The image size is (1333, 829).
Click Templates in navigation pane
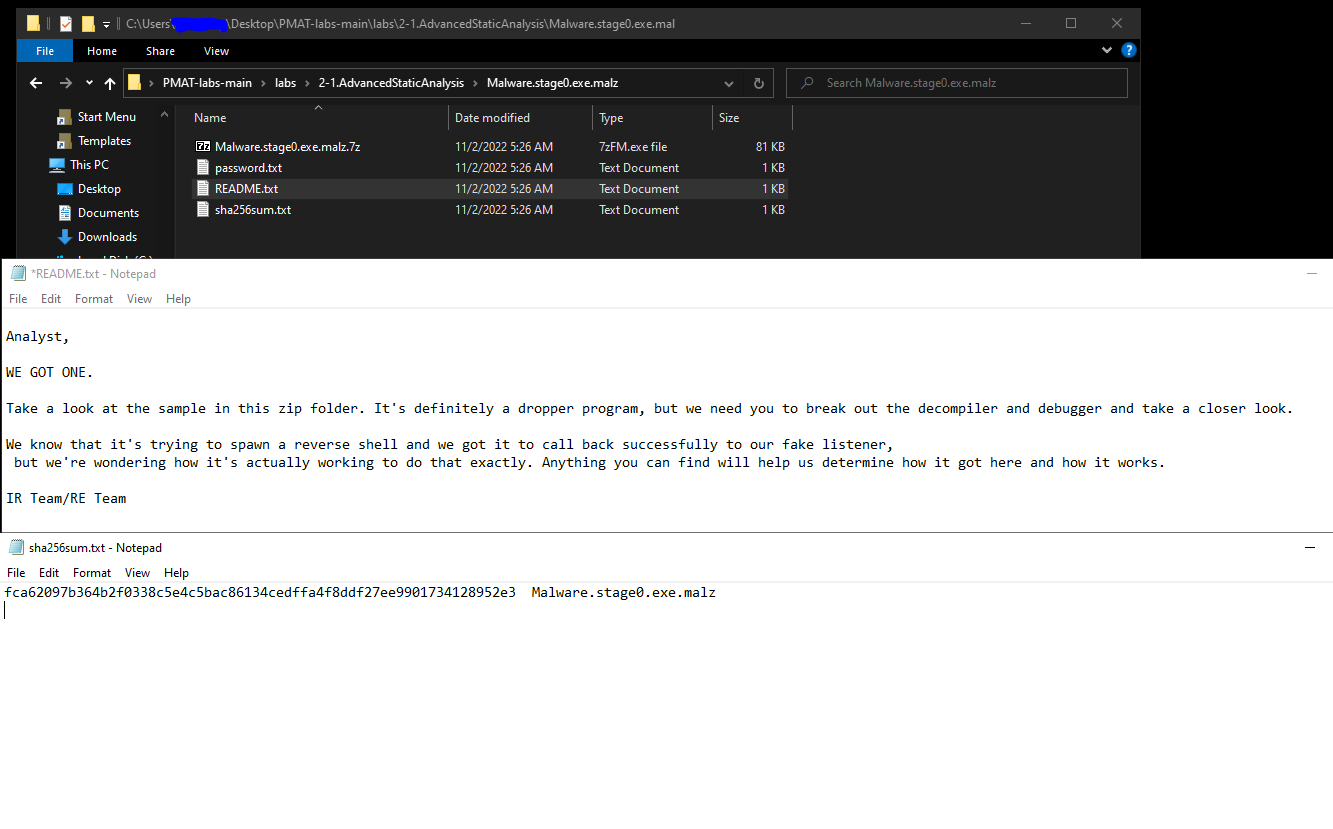[x=104, y=141]
